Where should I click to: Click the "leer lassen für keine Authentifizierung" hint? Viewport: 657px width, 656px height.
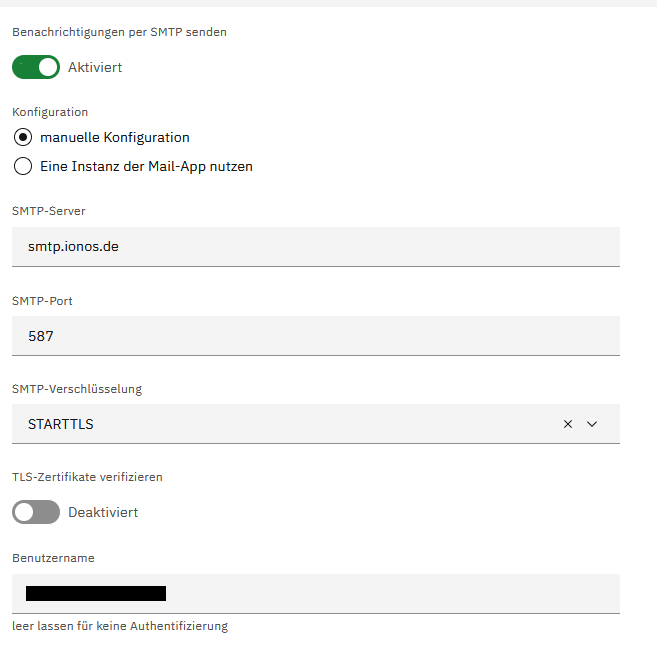pyautogui.click(x=120, y=626)
